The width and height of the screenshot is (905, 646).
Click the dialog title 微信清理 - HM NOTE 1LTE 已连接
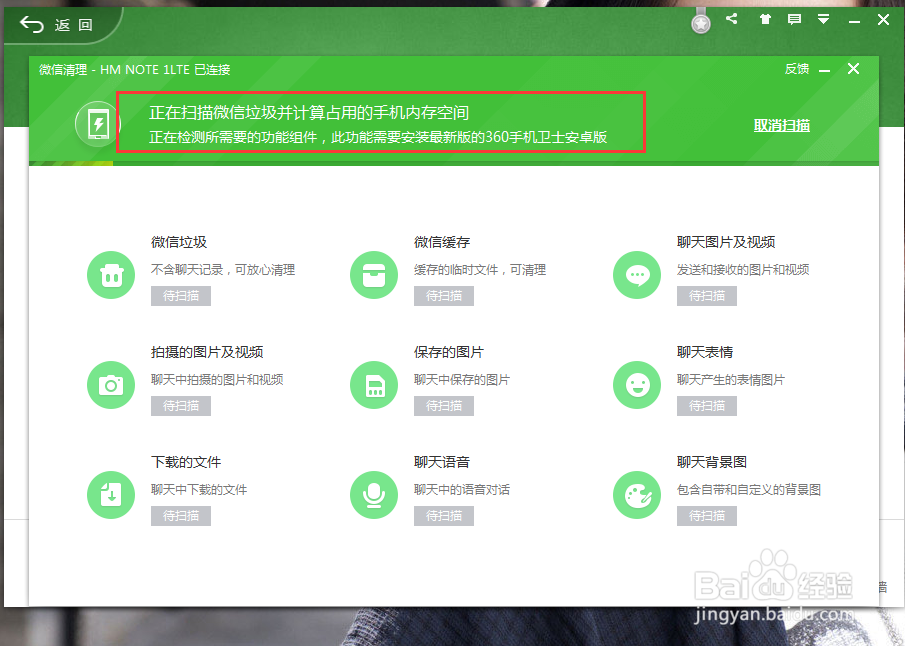pos(134,70)
